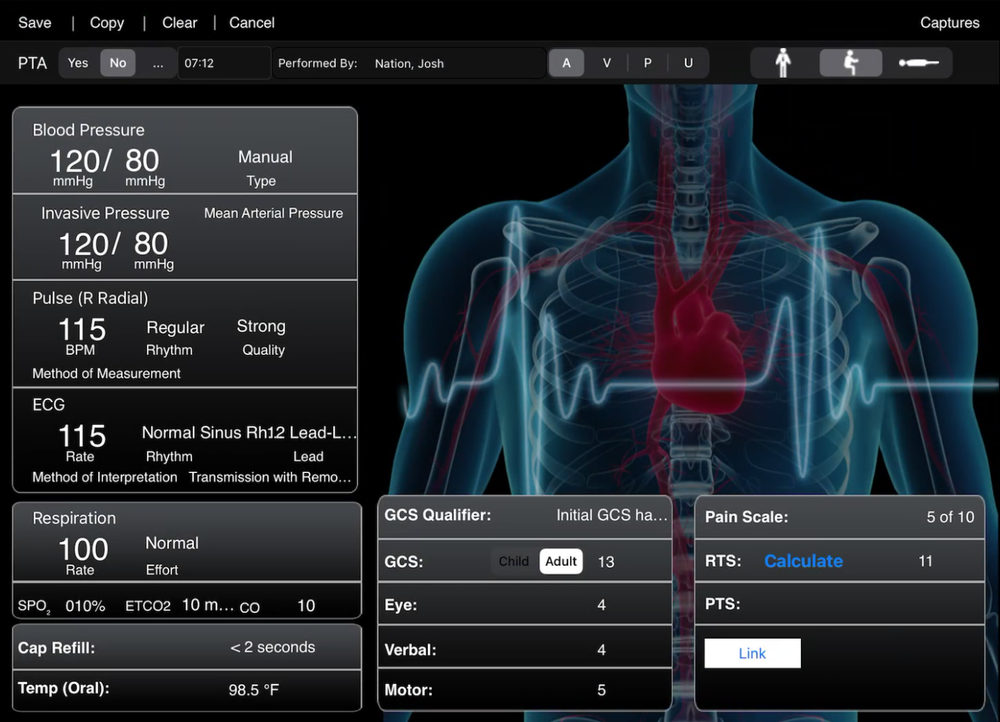Open the Captures screen
The width and height of the screenshot is (1000, 722).
point(949,22)
